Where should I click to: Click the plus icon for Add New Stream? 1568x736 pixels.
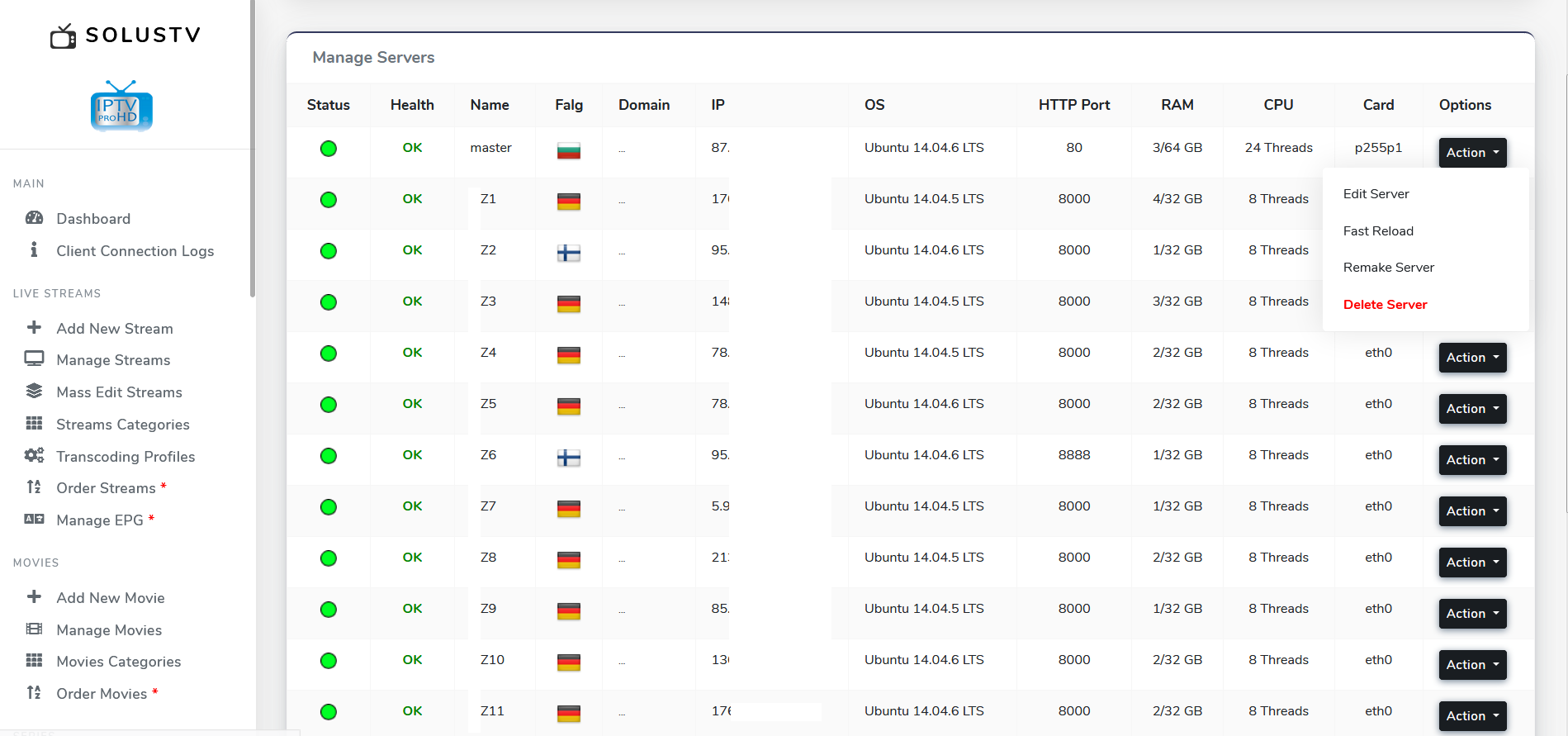point(34,328)
